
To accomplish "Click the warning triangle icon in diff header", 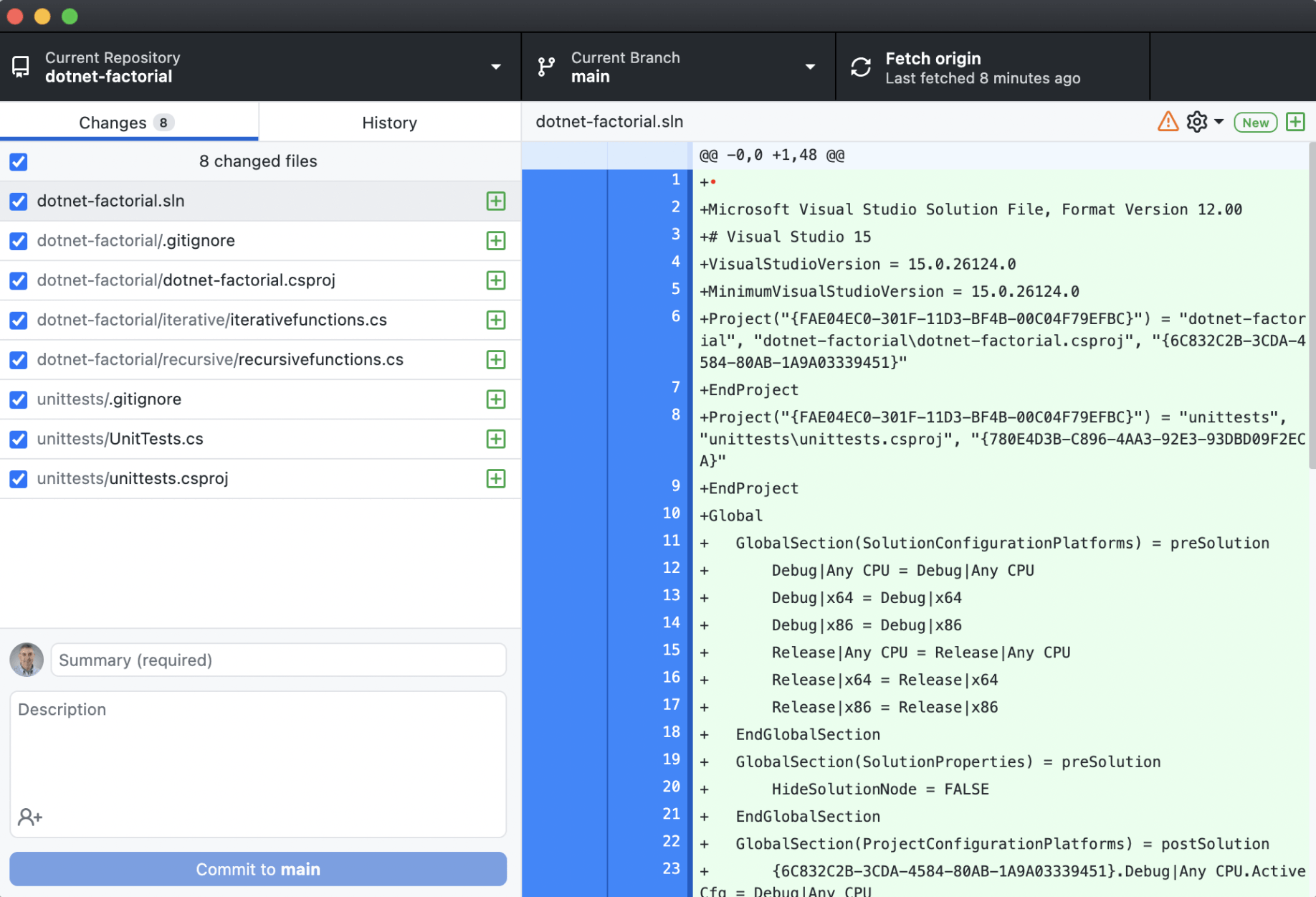I will (1168, 122).
